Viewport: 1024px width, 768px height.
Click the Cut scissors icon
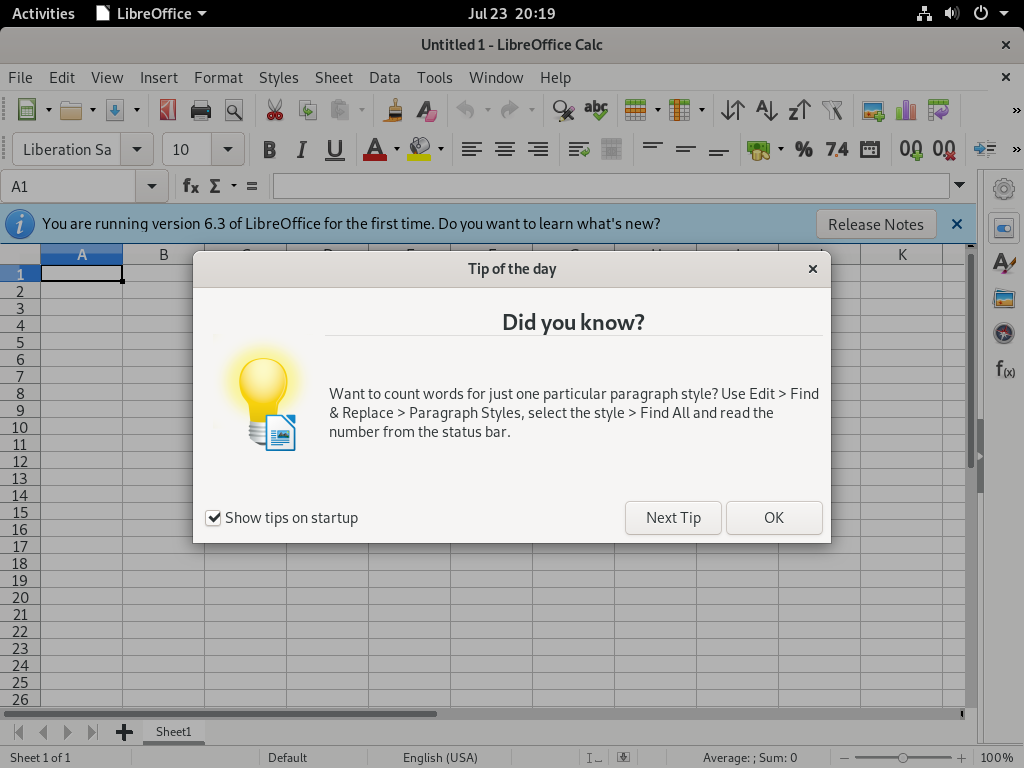(275, 110)
